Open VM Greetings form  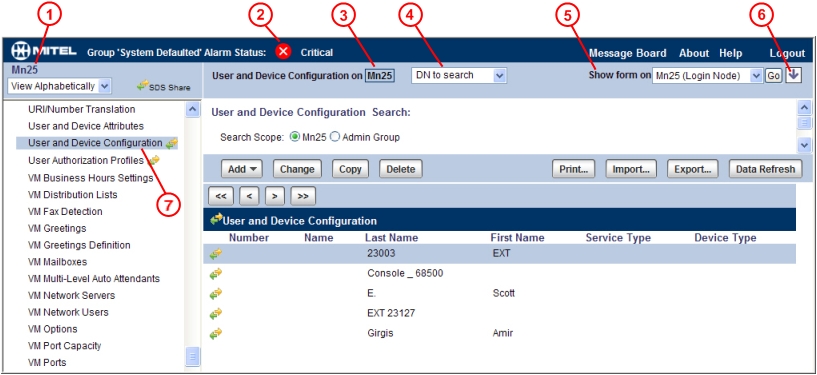(57, 228)
